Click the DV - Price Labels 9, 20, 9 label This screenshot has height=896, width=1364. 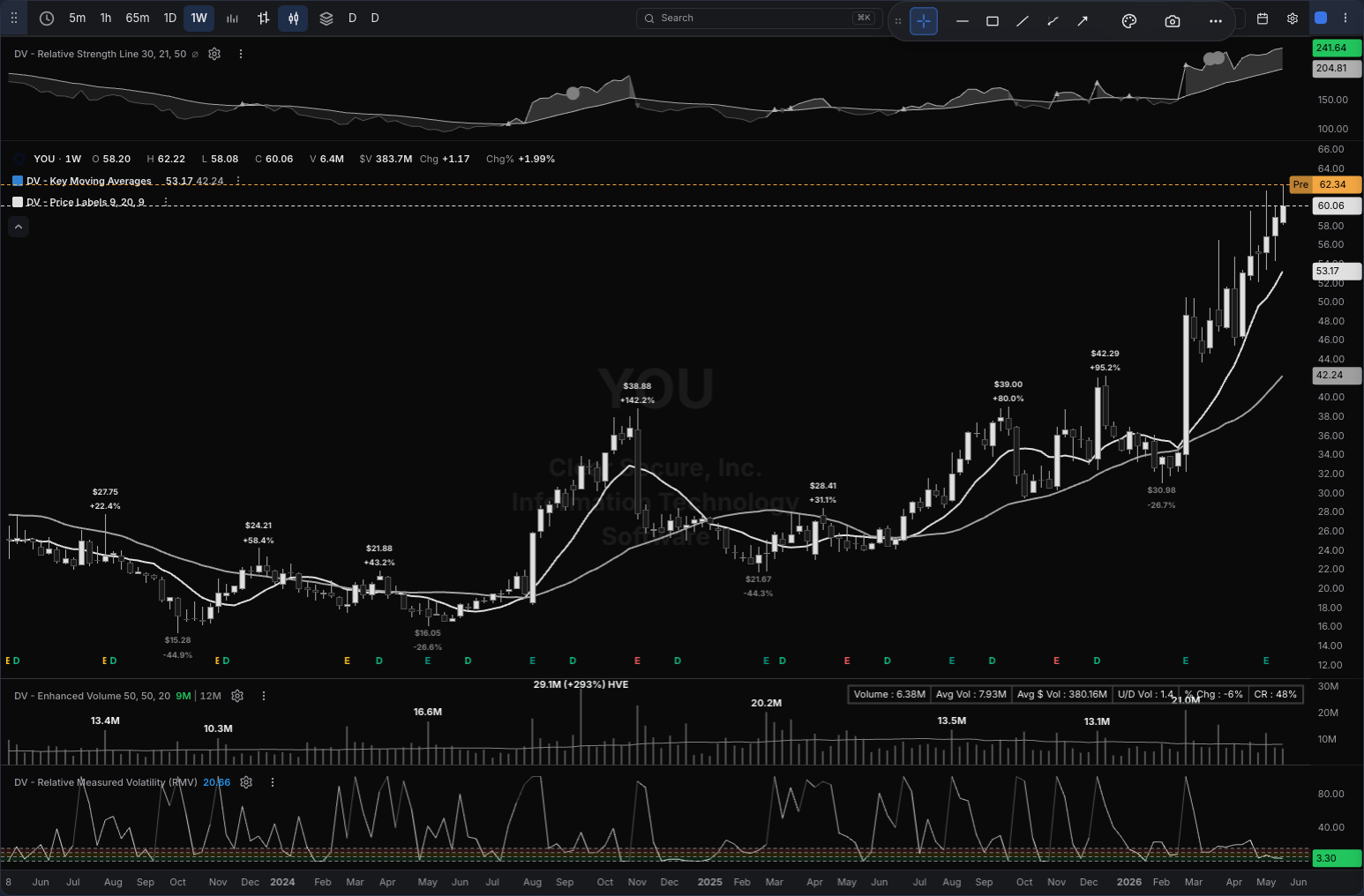click(86, 202)
